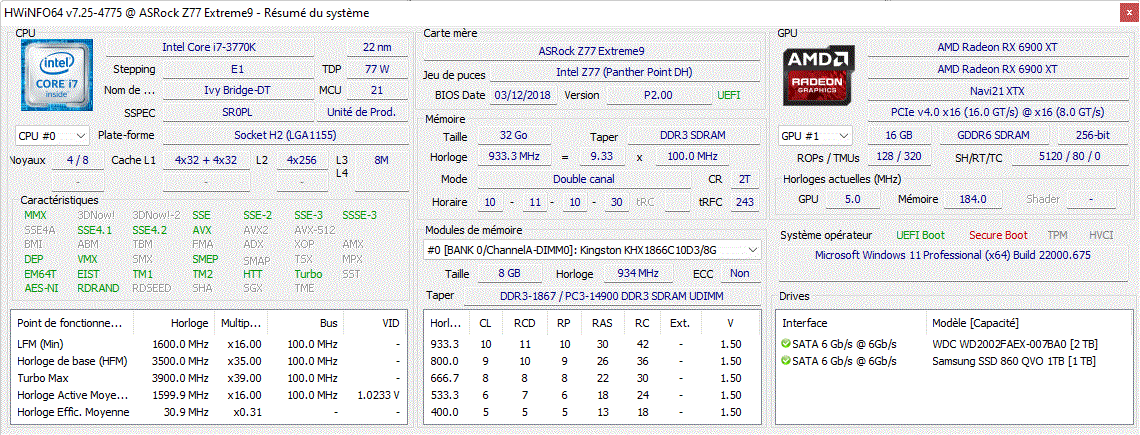Open the GPU #1 selector dropdown
The height and width of the screenshot is (435, 1140).
[x=815, y=136]
